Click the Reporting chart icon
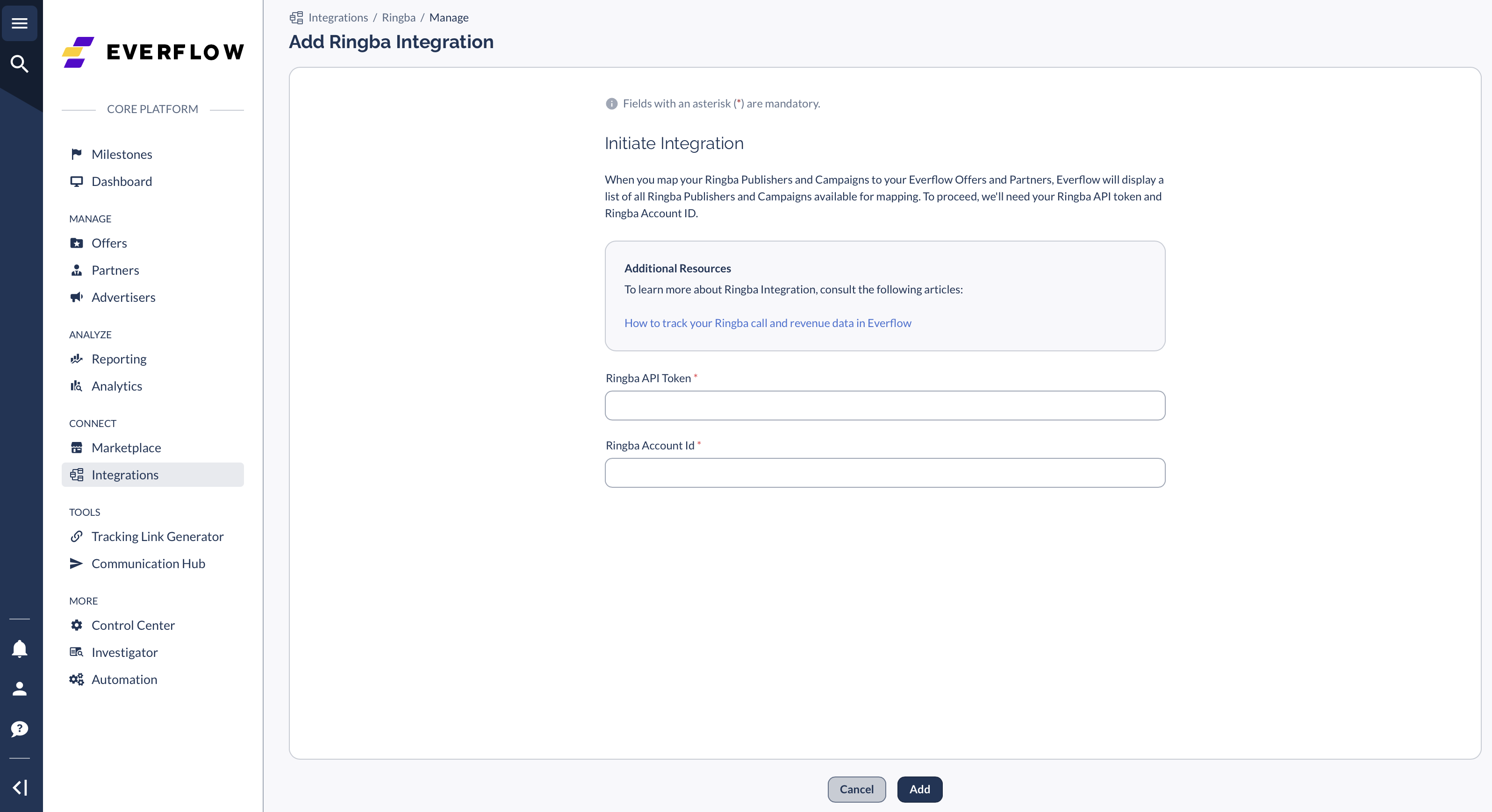This screenshot has width=1492, height=812. [x=77, y=359]
